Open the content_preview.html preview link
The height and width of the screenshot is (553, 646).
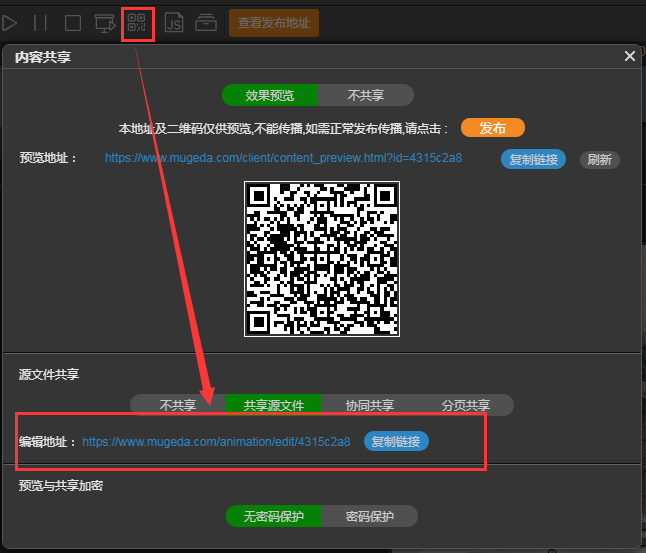tap(283, 158)
